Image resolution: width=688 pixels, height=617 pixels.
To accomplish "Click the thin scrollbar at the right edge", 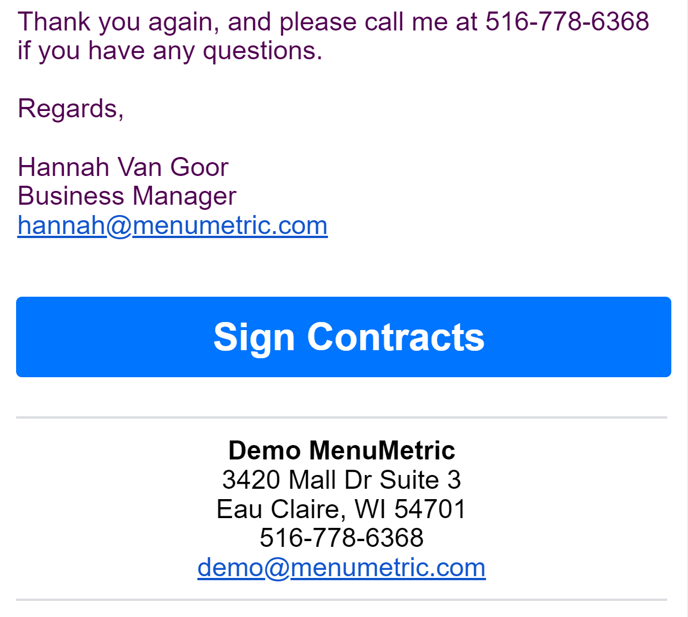I will click(x=686, y=308).
